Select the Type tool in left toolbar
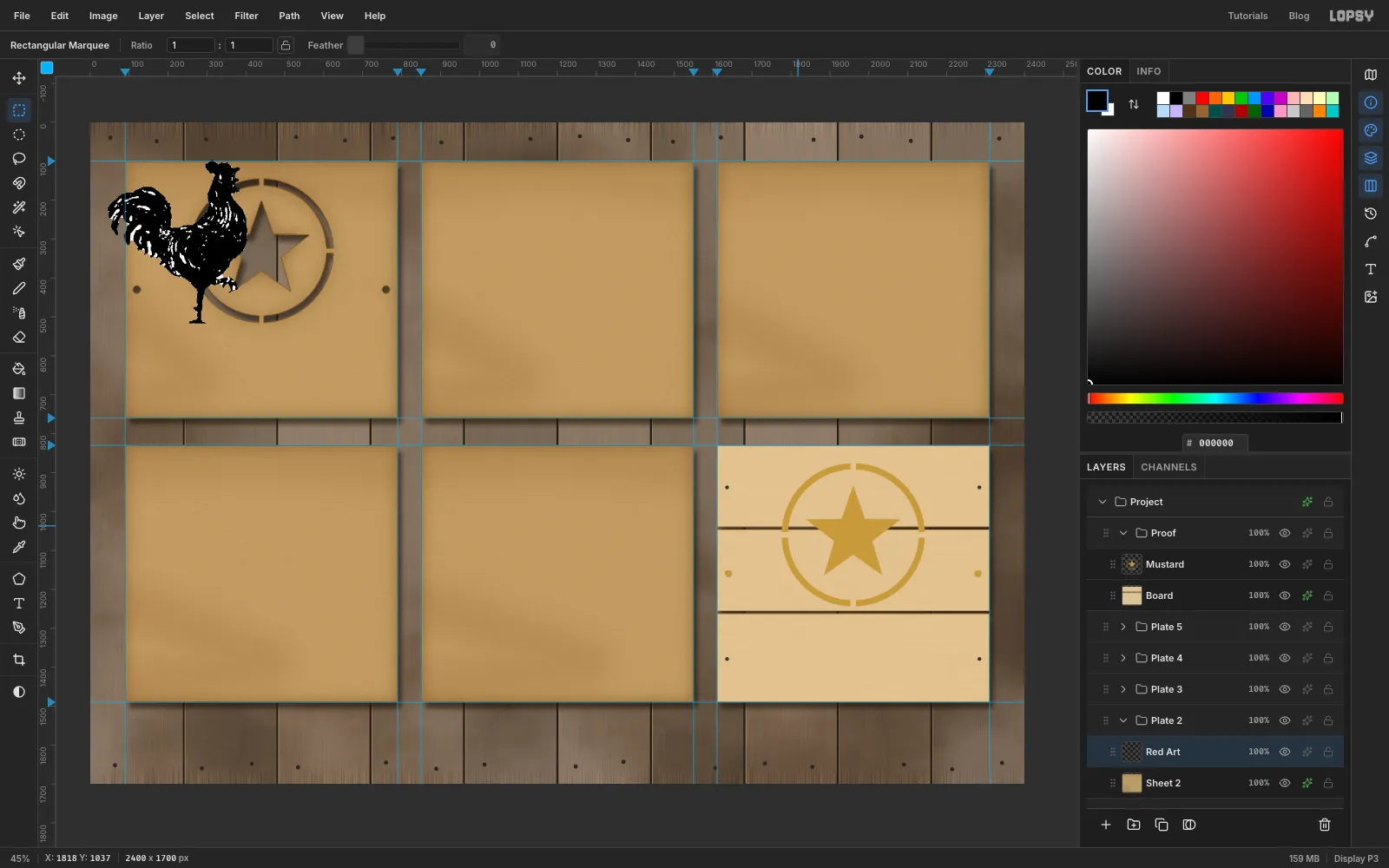This screenshot has height=868, width=1389. click(19, 603)
